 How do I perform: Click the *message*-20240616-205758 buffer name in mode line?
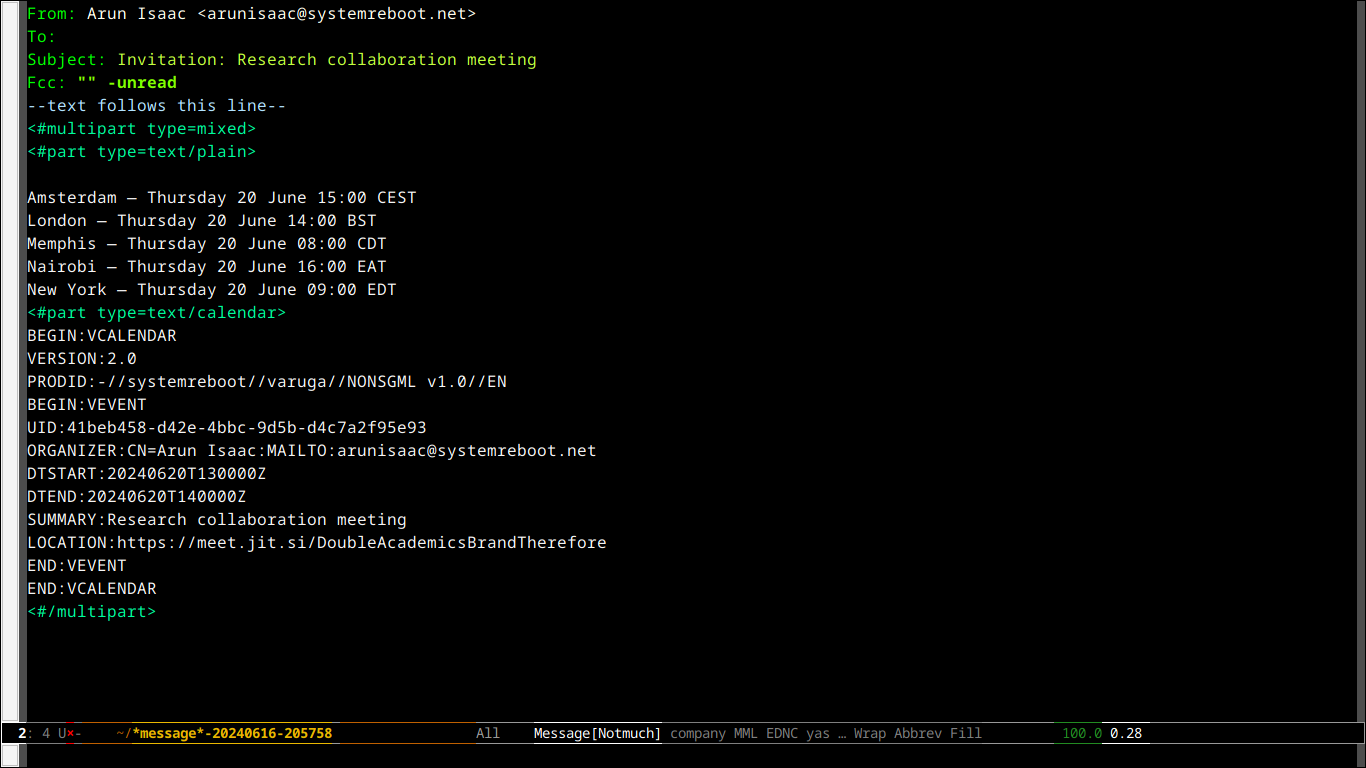tap(232, 733)
